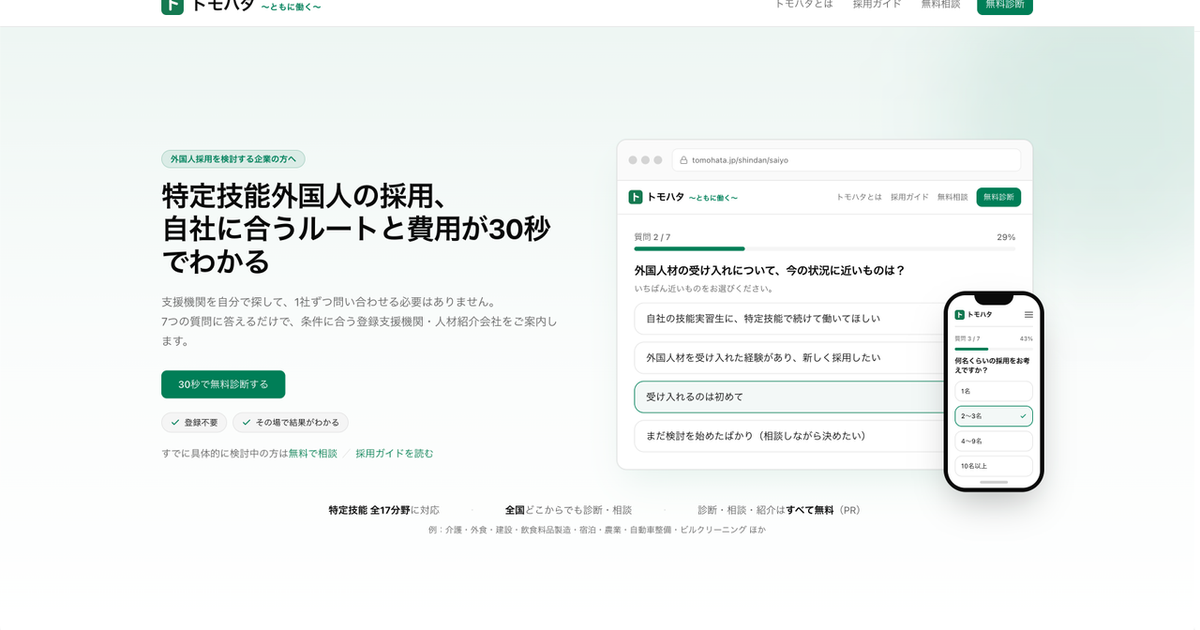Click the green 無料診断 button in the top header
The image size is (1200, 630).
pyautogui.click(x=1005, y=5)
